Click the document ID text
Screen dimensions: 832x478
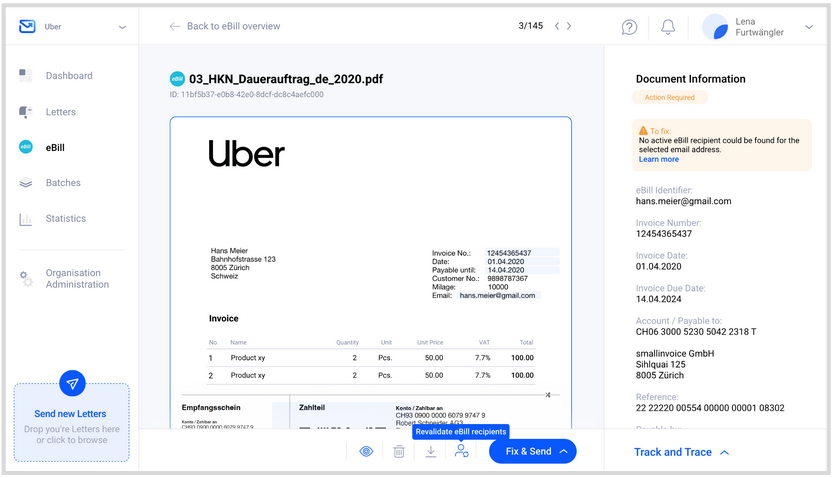pos(247,94)
